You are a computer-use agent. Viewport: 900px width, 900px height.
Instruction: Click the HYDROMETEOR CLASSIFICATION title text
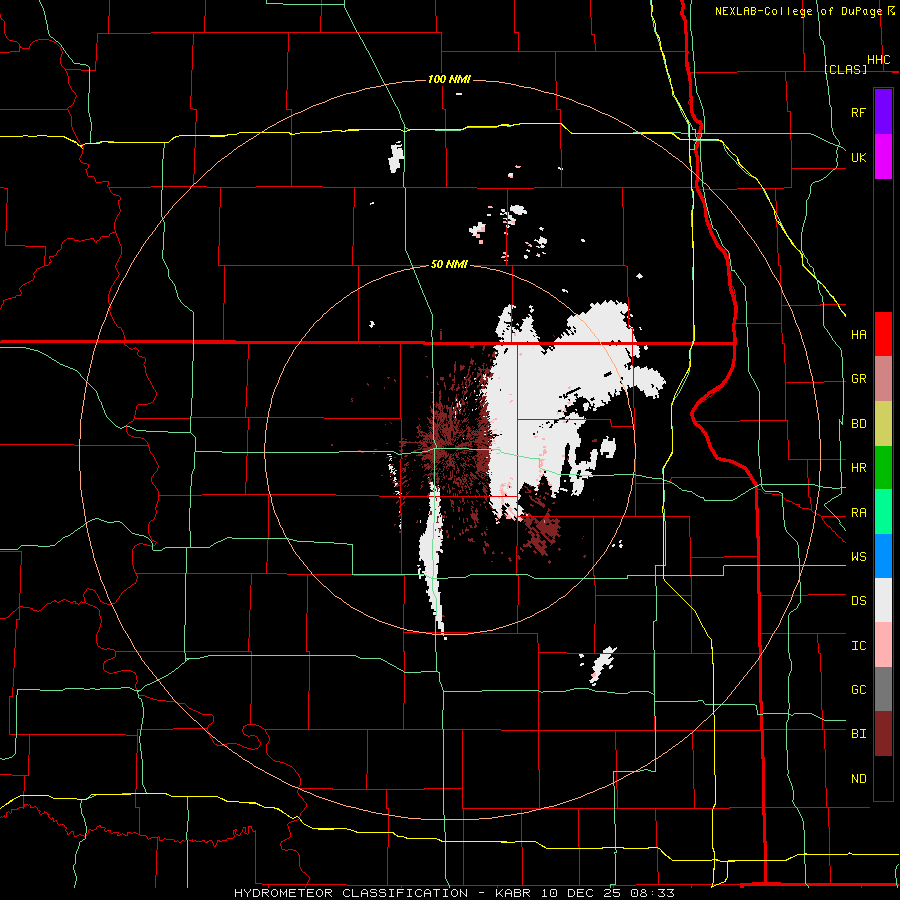351,893
